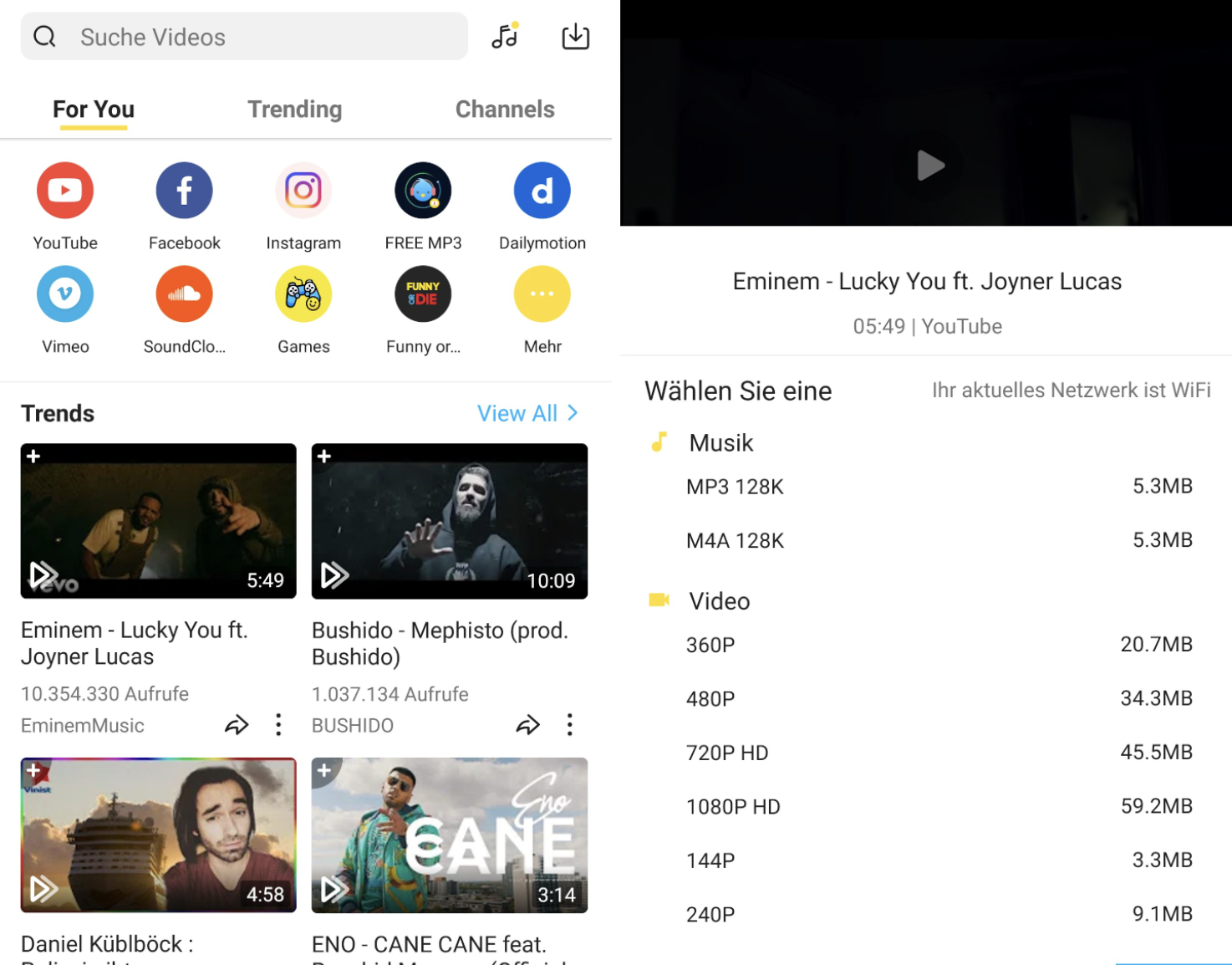
Task: Focus the Suche Videos search field
Action: [244, 37]
